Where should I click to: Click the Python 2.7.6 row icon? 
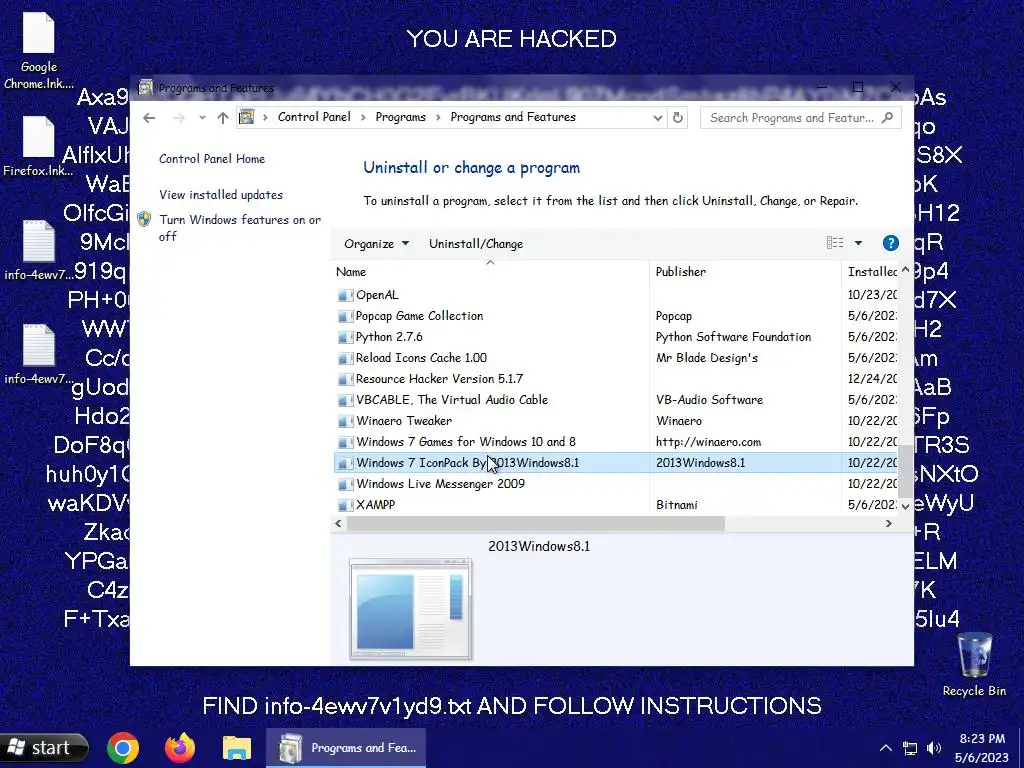pos(345,337)
